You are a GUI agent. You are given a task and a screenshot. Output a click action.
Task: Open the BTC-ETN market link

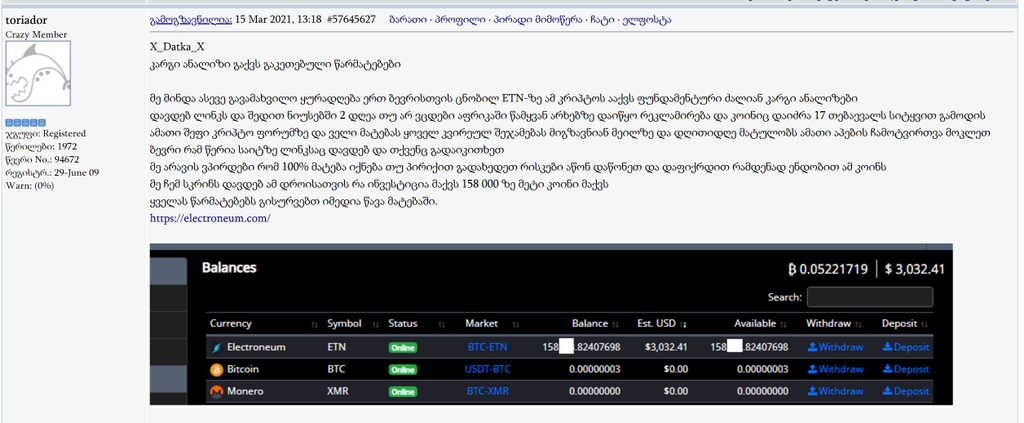tap(488, 347)
